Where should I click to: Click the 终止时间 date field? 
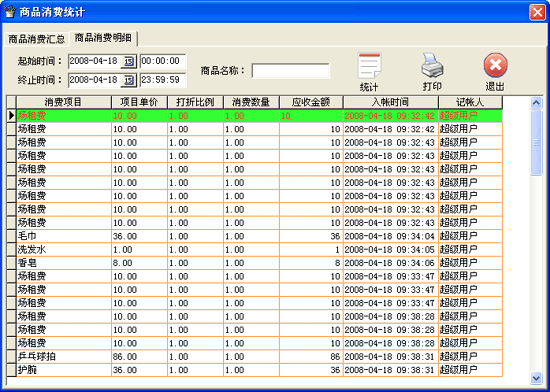point(95,80)
